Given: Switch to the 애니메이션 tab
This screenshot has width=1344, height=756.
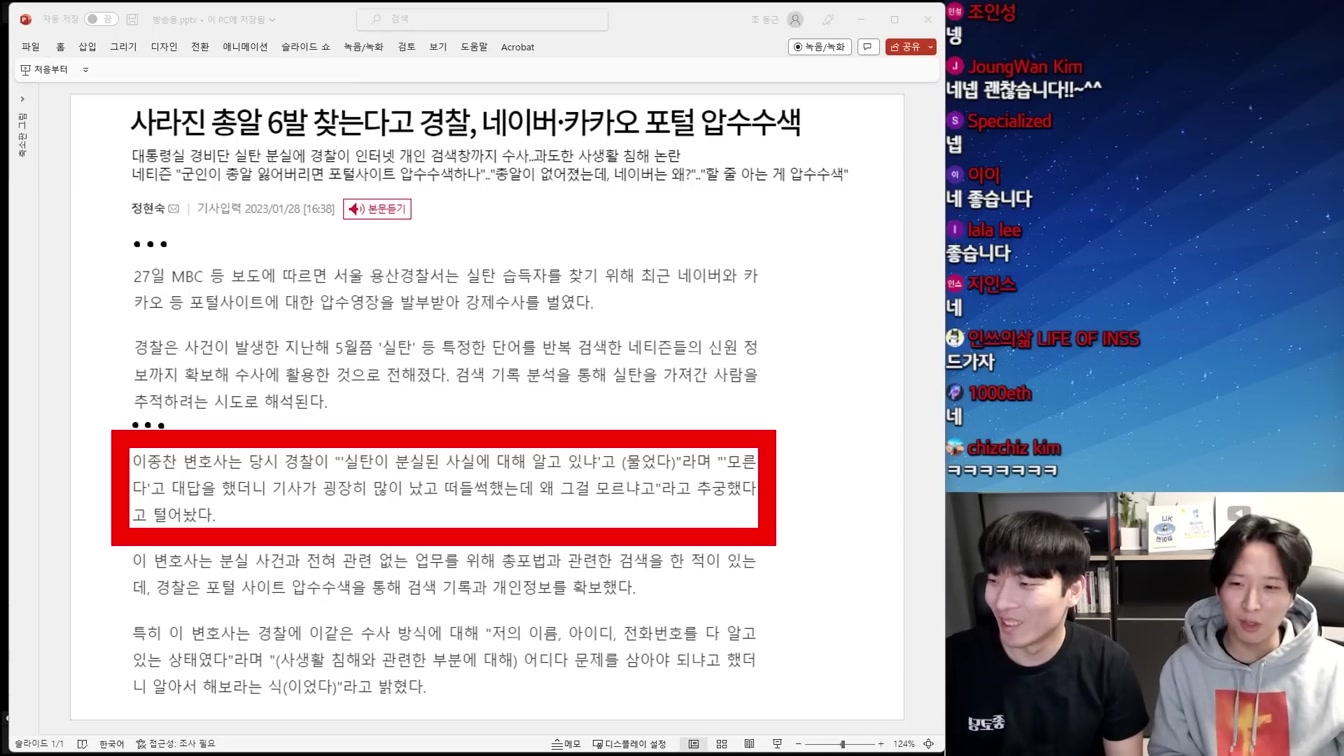Looking at the screenshot, I should (x=245, y=47).
